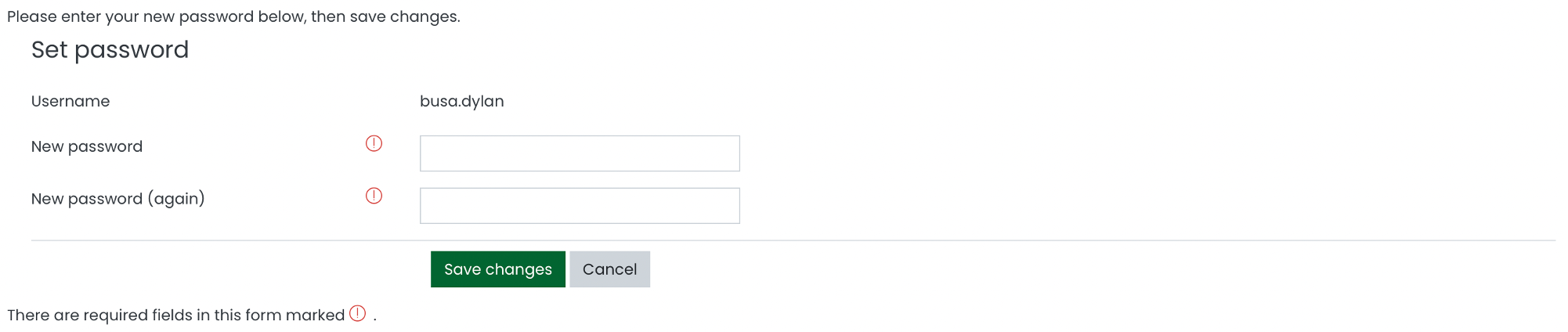This screenshot has width=1568, height=332.
Task: Click the "There are required fields" notice text
Action: click(x=175, y=315)
